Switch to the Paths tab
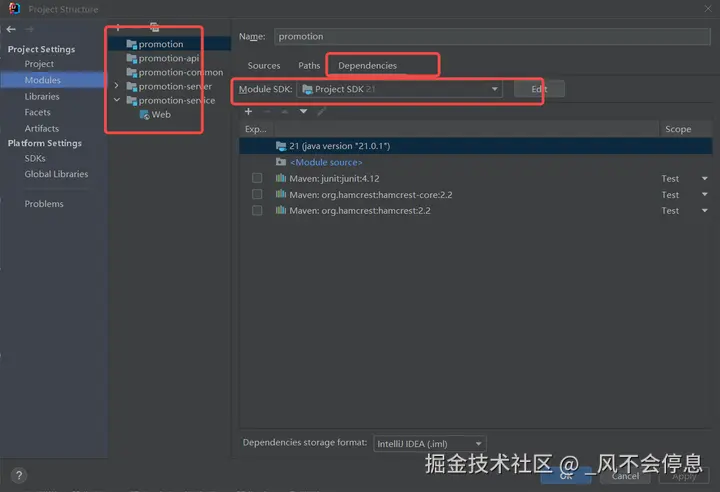The height and width of the screenshot is (492, 720). tap(309, 66)
